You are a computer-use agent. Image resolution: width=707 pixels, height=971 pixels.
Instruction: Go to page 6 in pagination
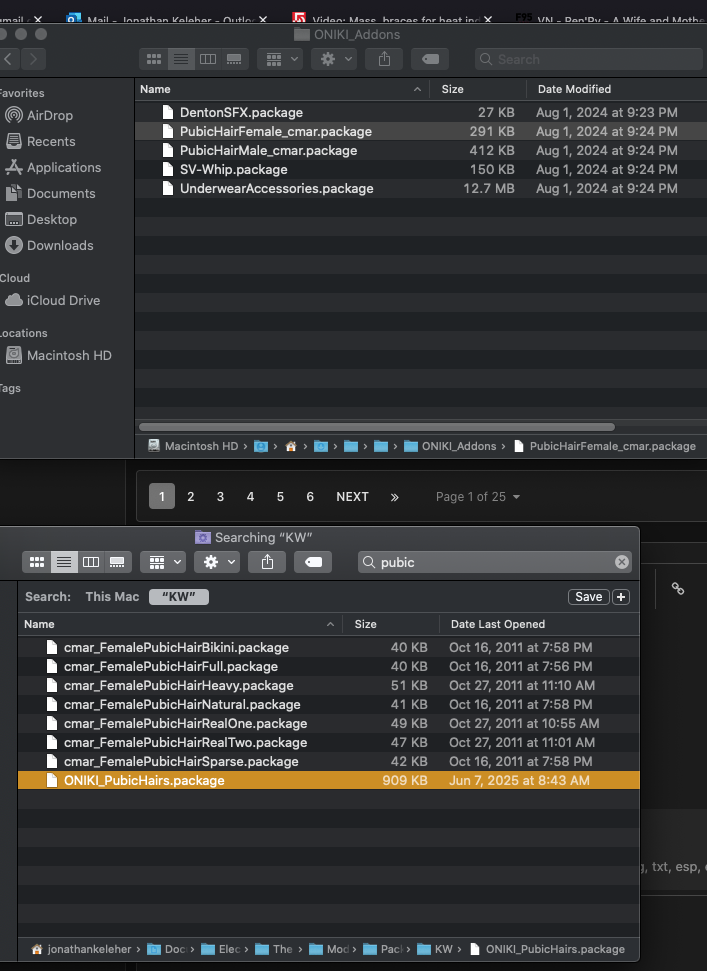coord(310,497)
